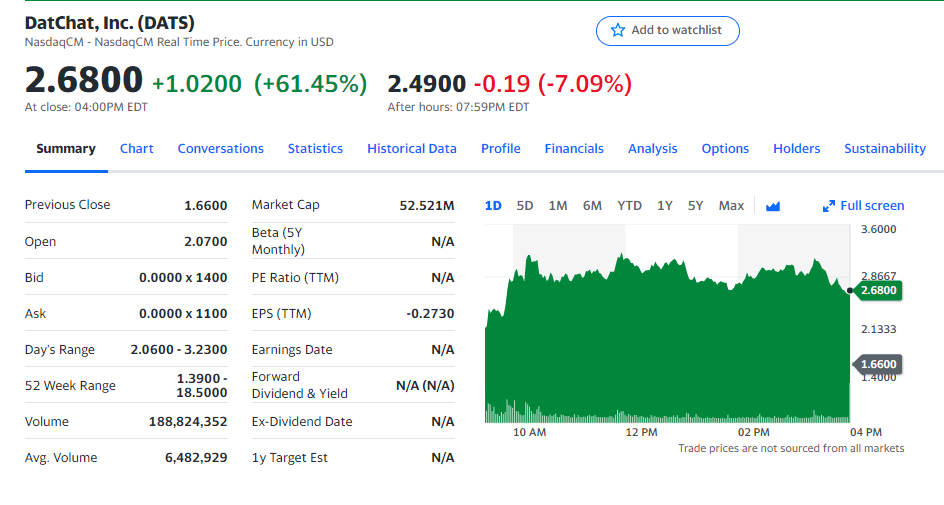Switch to the Analysis tab
Screen dimensions: 944x505
click(x=653, y=149)
